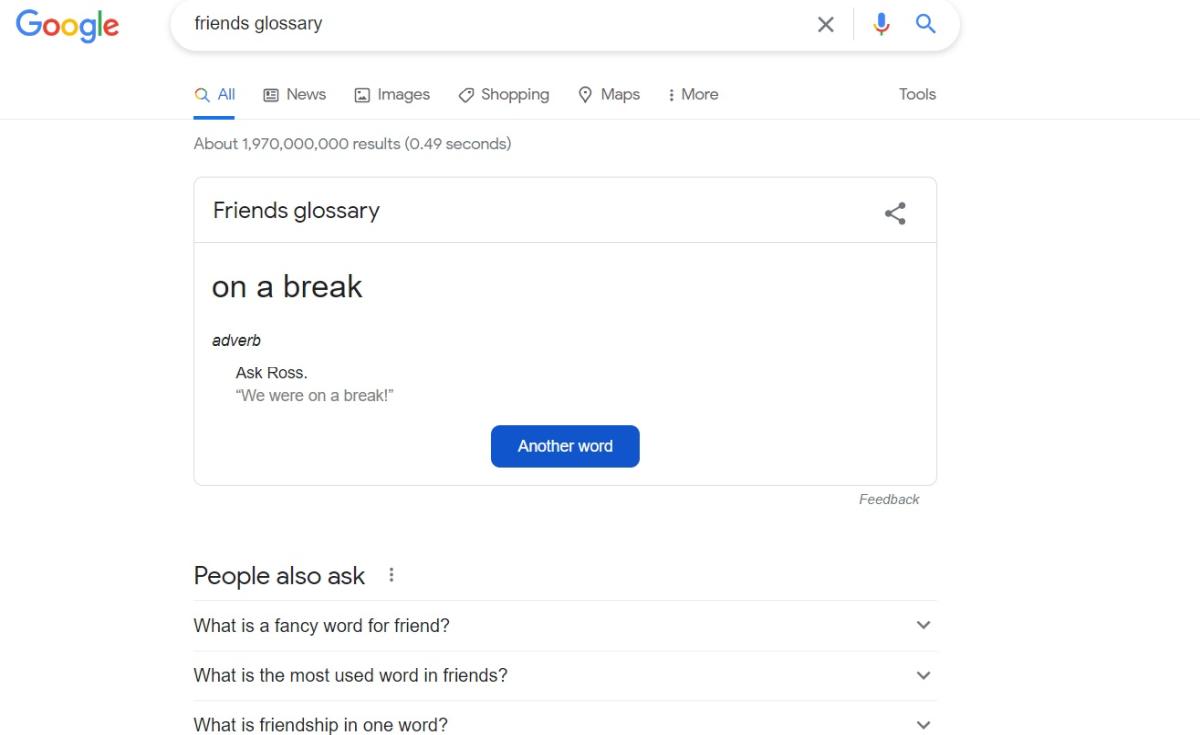Start voice search with microphone icon
The width and height of the screenshot is (1200, 735).
(881, 25)
